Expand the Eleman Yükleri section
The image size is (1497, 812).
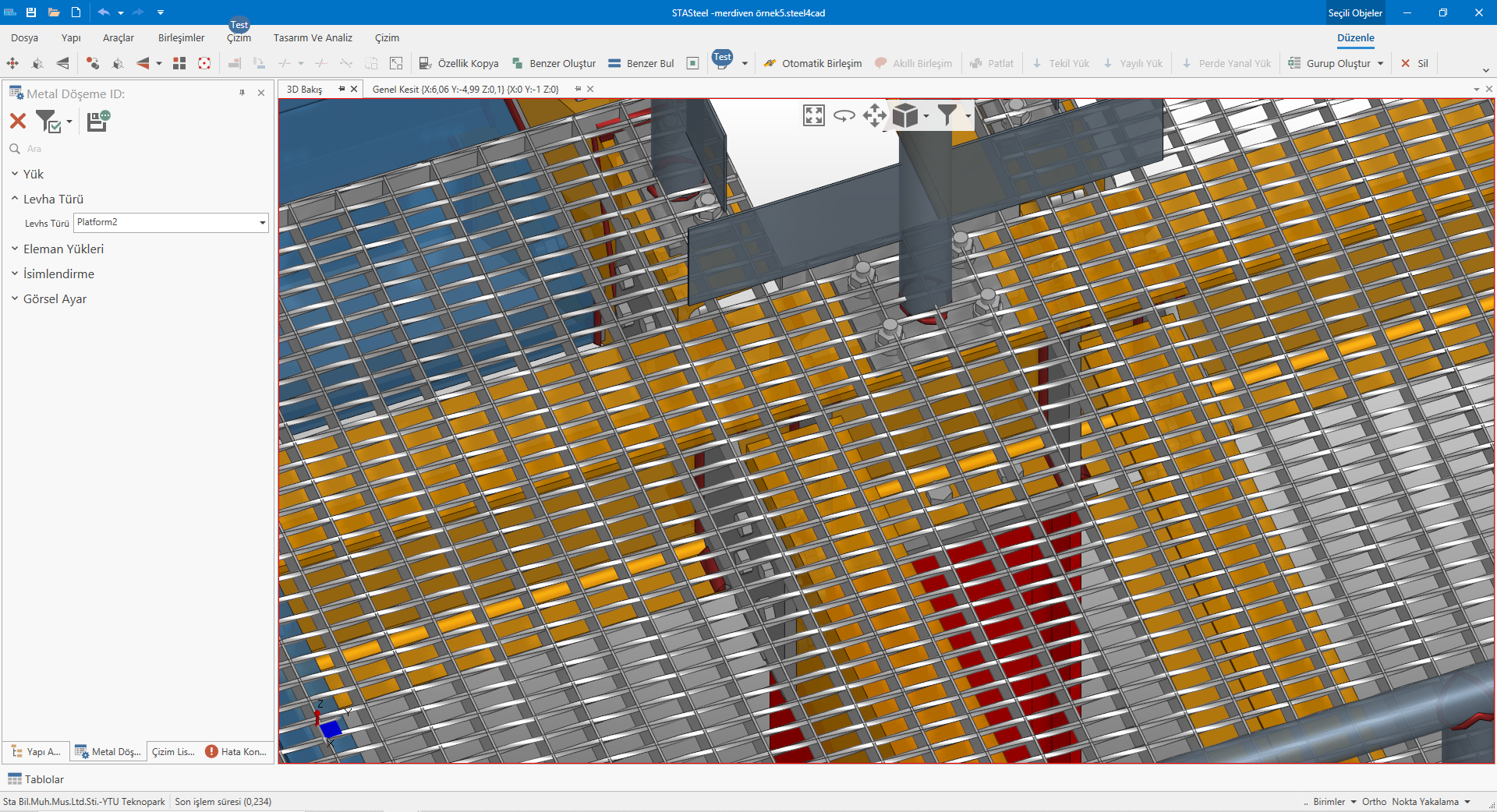[x=63, y=249]
